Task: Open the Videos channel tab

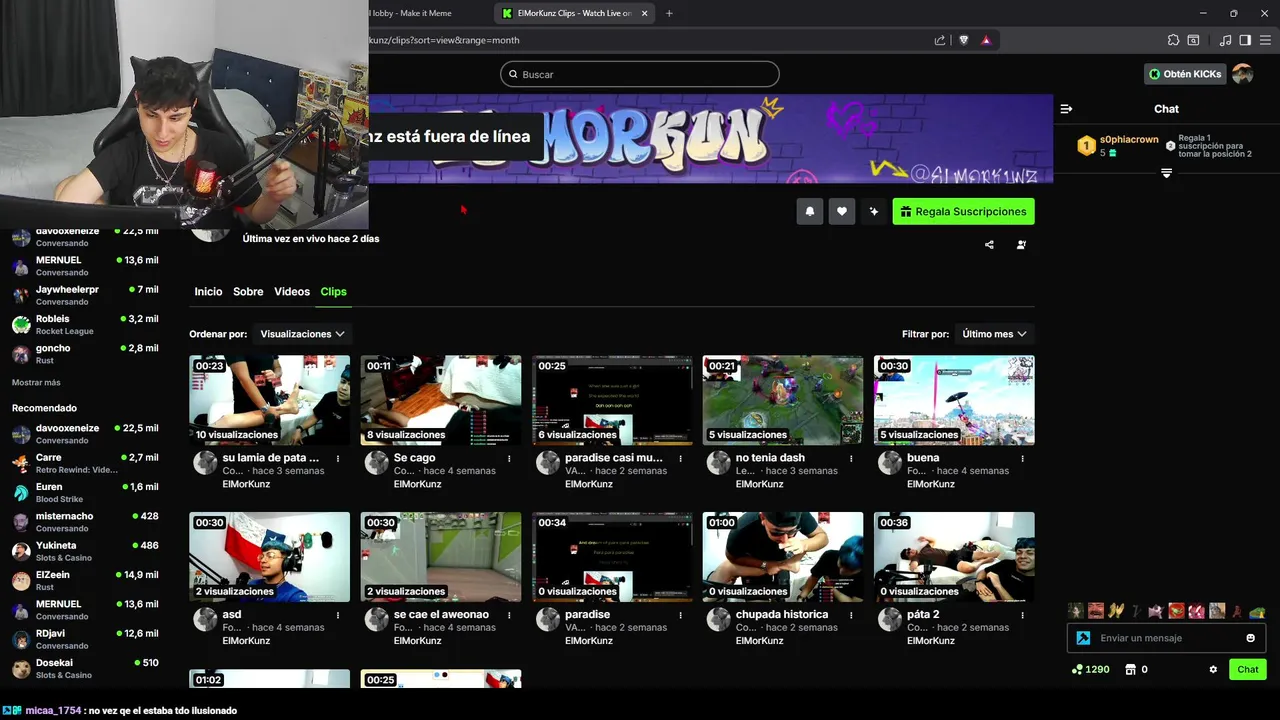Action: click(292, 292)
